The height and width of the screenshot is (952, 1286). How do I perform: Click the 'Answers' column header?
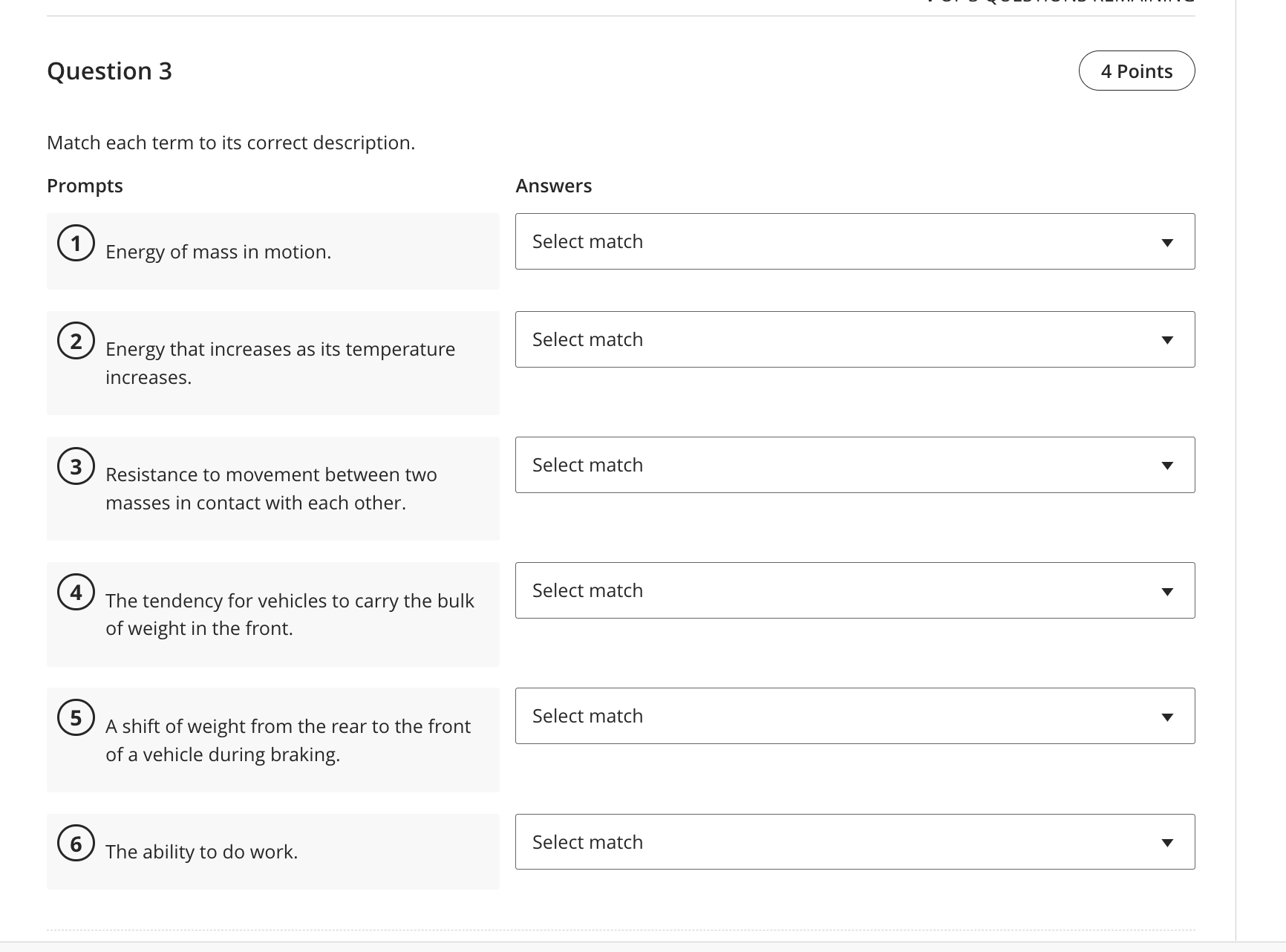coord(553,186)
